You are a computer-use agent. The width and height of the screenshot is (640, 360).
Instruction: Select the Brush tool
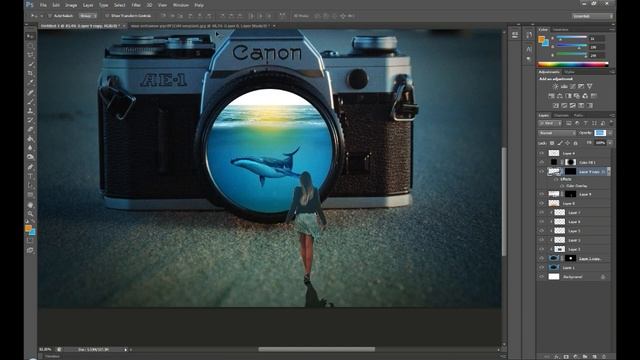(x=30, y=102)
